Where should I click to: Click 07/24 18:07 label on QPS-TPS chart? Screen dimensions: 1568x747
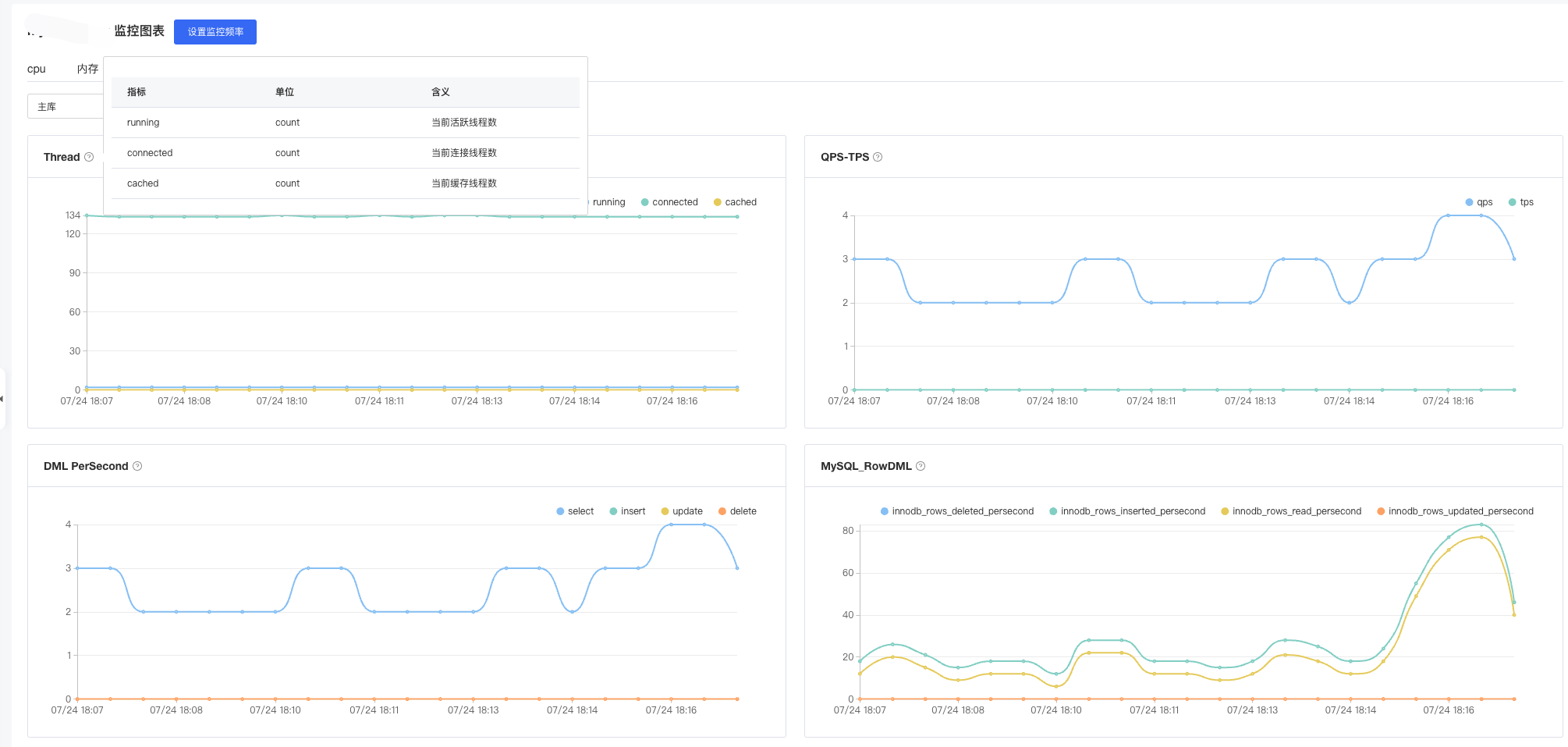tap(854, 401)
